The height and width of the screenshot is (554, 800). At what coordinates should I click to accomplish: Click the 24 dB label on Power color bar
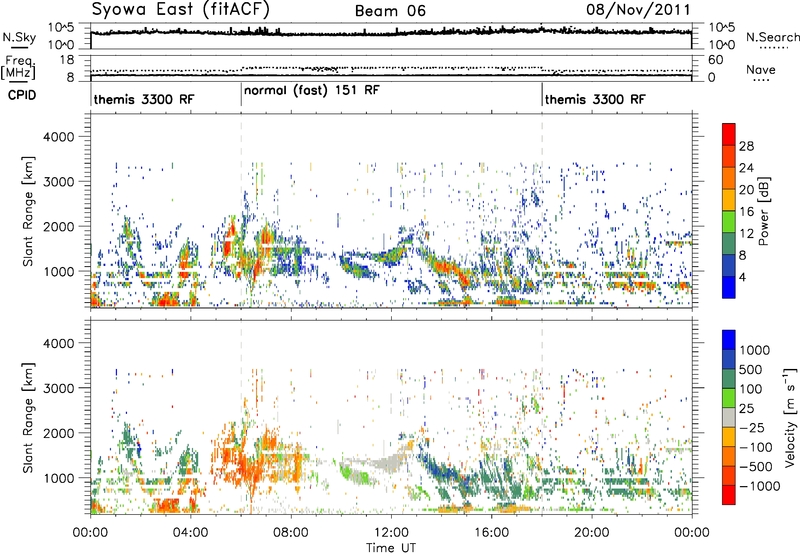746,168
